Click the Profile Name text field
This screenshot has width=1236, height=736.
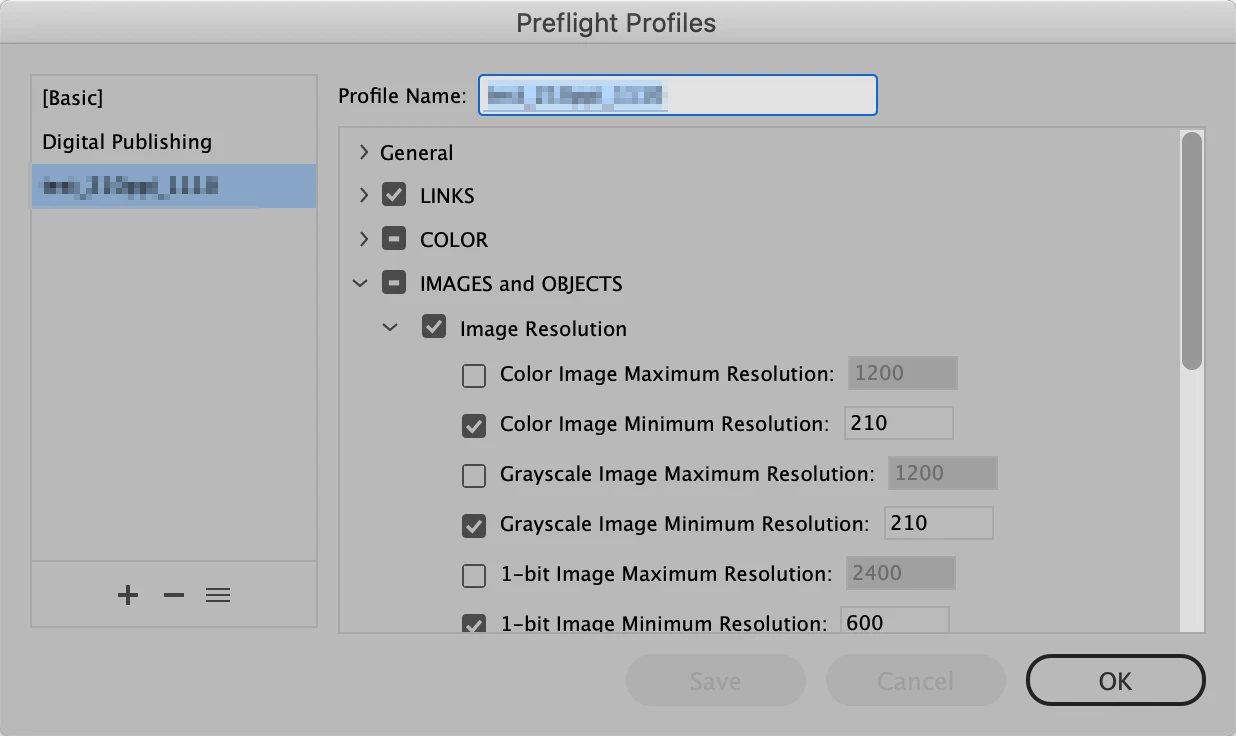click(x=677, y=96)
